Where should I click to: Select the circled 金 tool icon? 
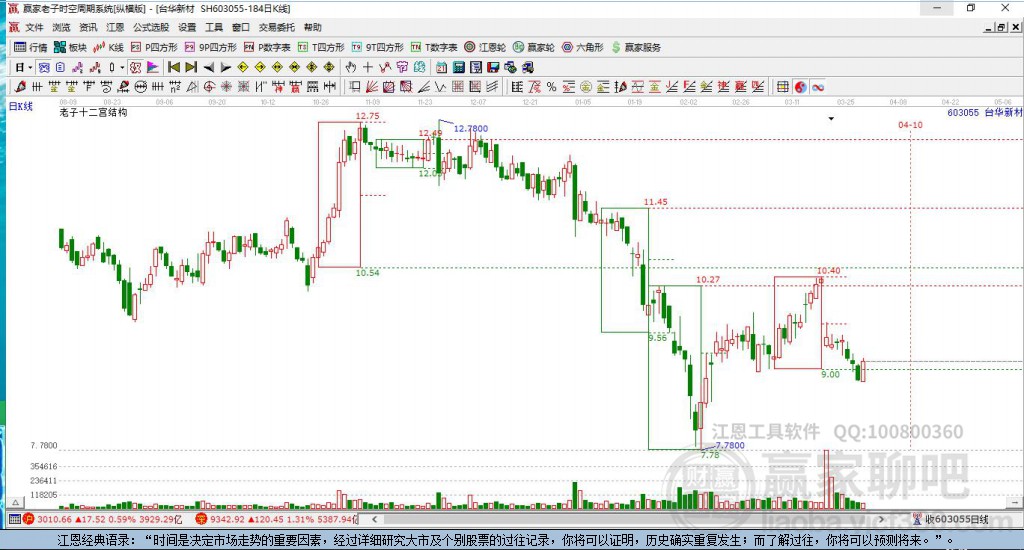tap(586, 87)
